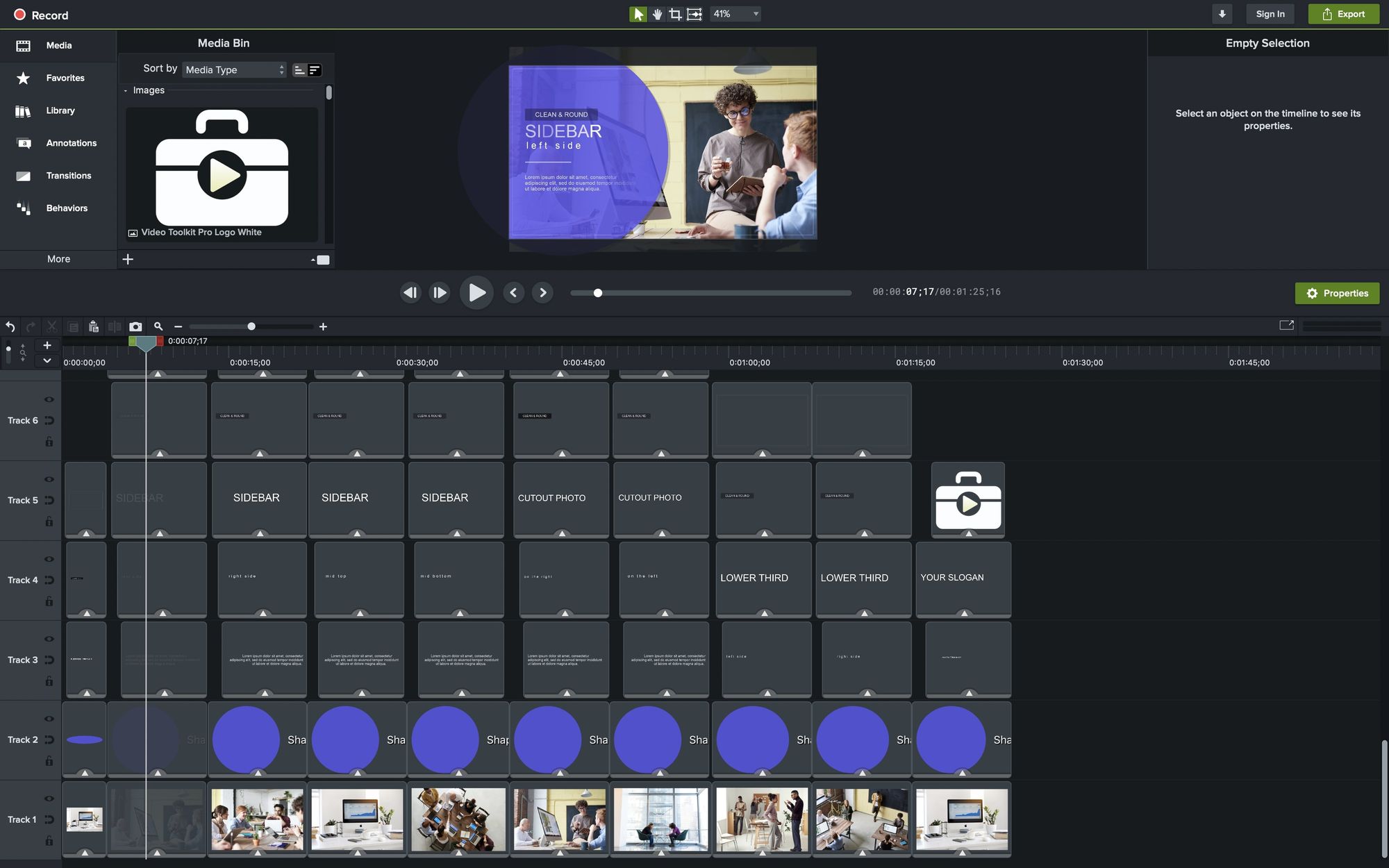Click the descending sort order icon
This screenshot has height=868, width=1389.
click(315, 70)
